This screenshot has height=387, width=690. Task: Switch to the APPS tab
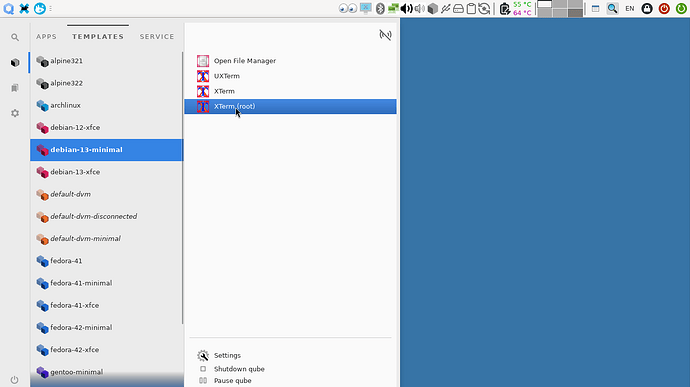pos(46,37)
